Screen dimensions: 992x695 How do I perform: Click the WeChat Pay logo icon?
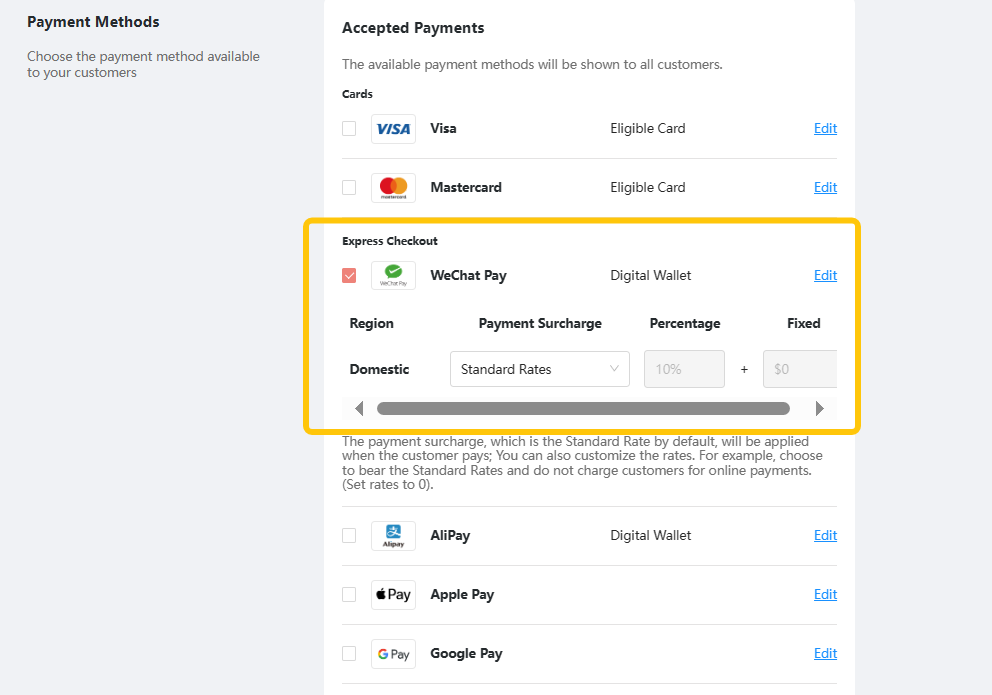393,276
